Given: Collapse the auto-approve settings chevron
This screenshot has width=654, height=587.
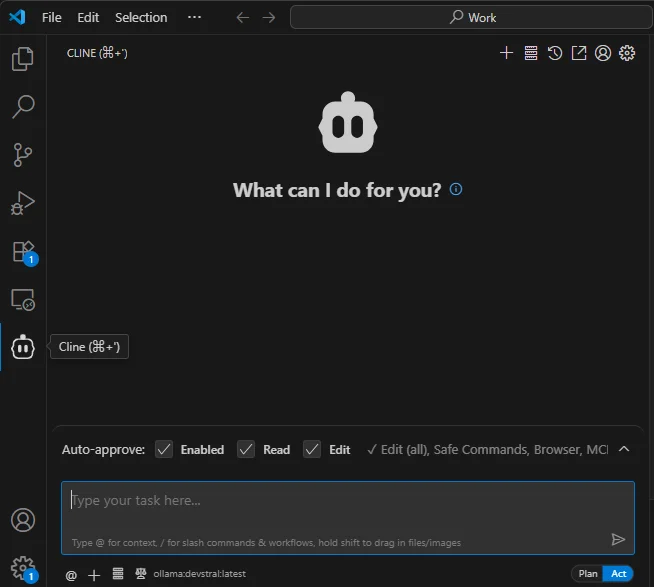Looking at the screenshot, I should (x=624, y=449).
